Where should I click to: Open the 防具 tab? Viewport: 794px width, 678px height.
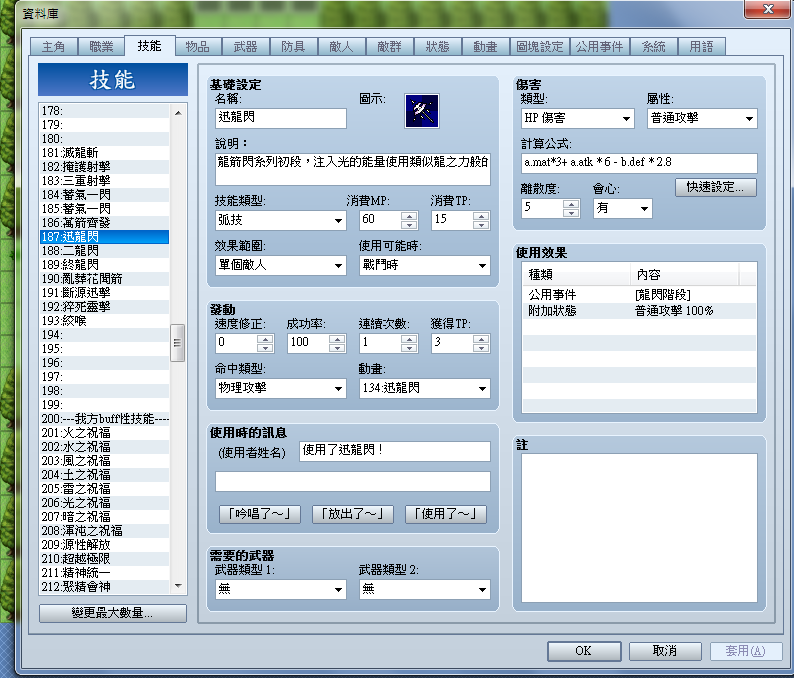pyautogui.click(x=293, y=47)
